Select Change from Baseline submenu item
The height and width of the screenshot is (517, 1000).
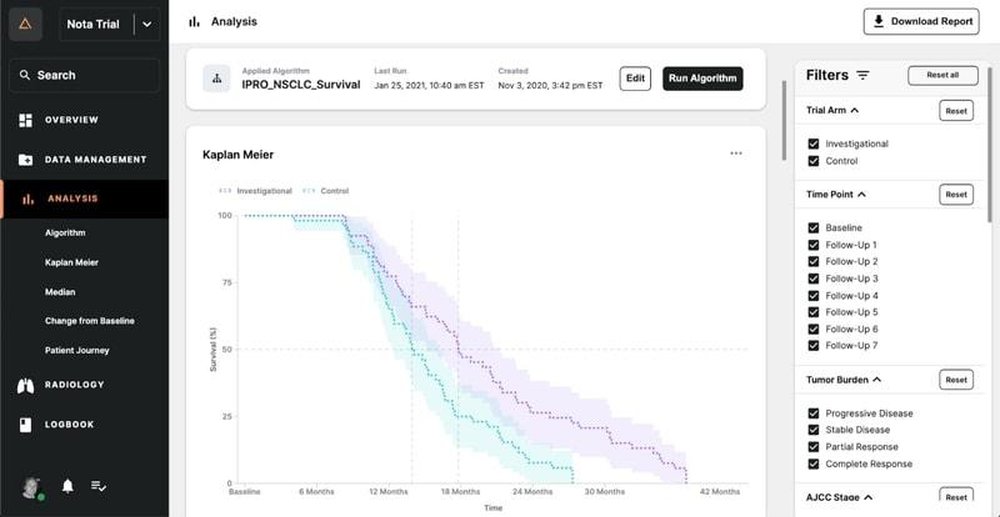90,321
